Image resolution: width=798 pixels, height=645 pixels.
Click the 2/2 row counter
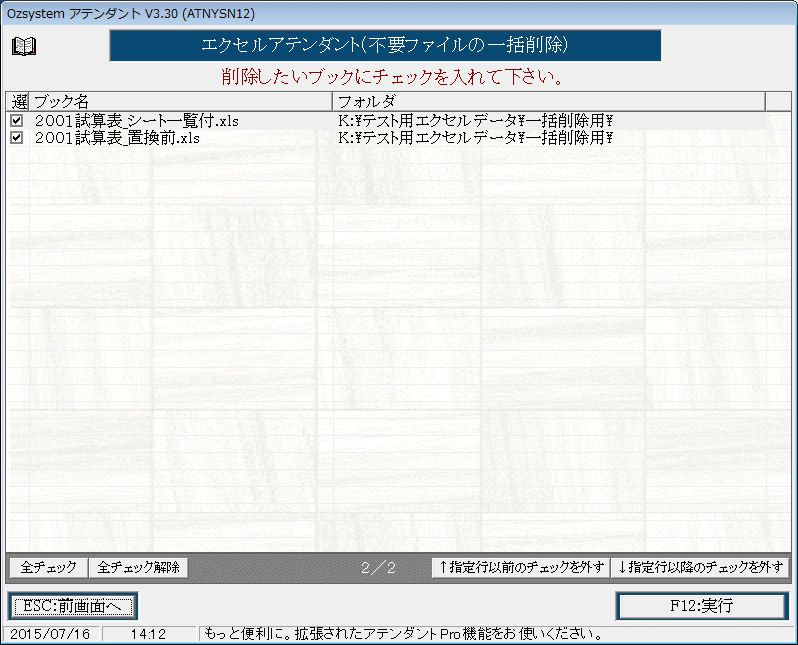pos(378,568)
